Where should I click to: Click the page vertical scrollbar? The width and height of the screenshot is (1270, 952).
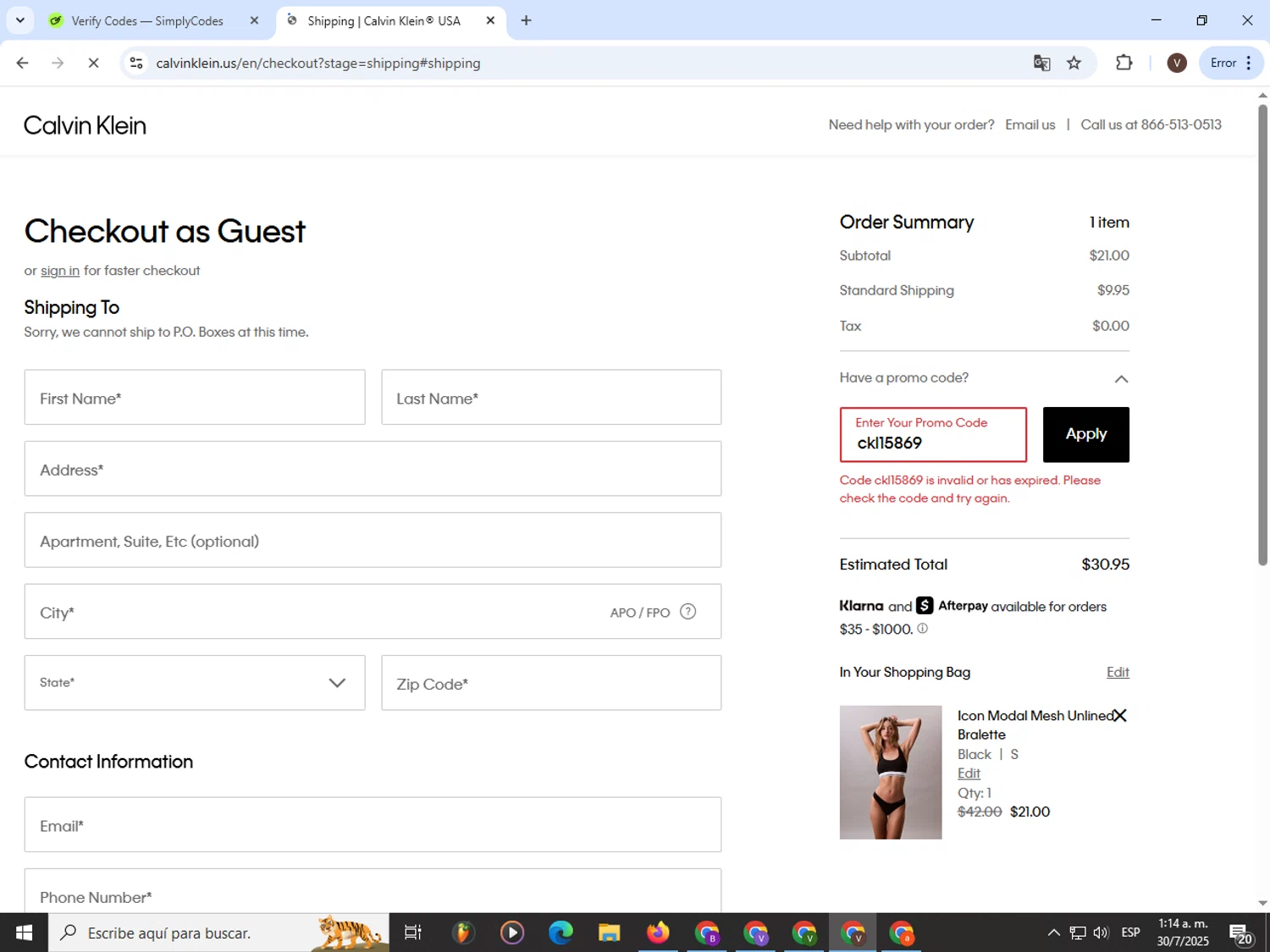[1262, 335]
